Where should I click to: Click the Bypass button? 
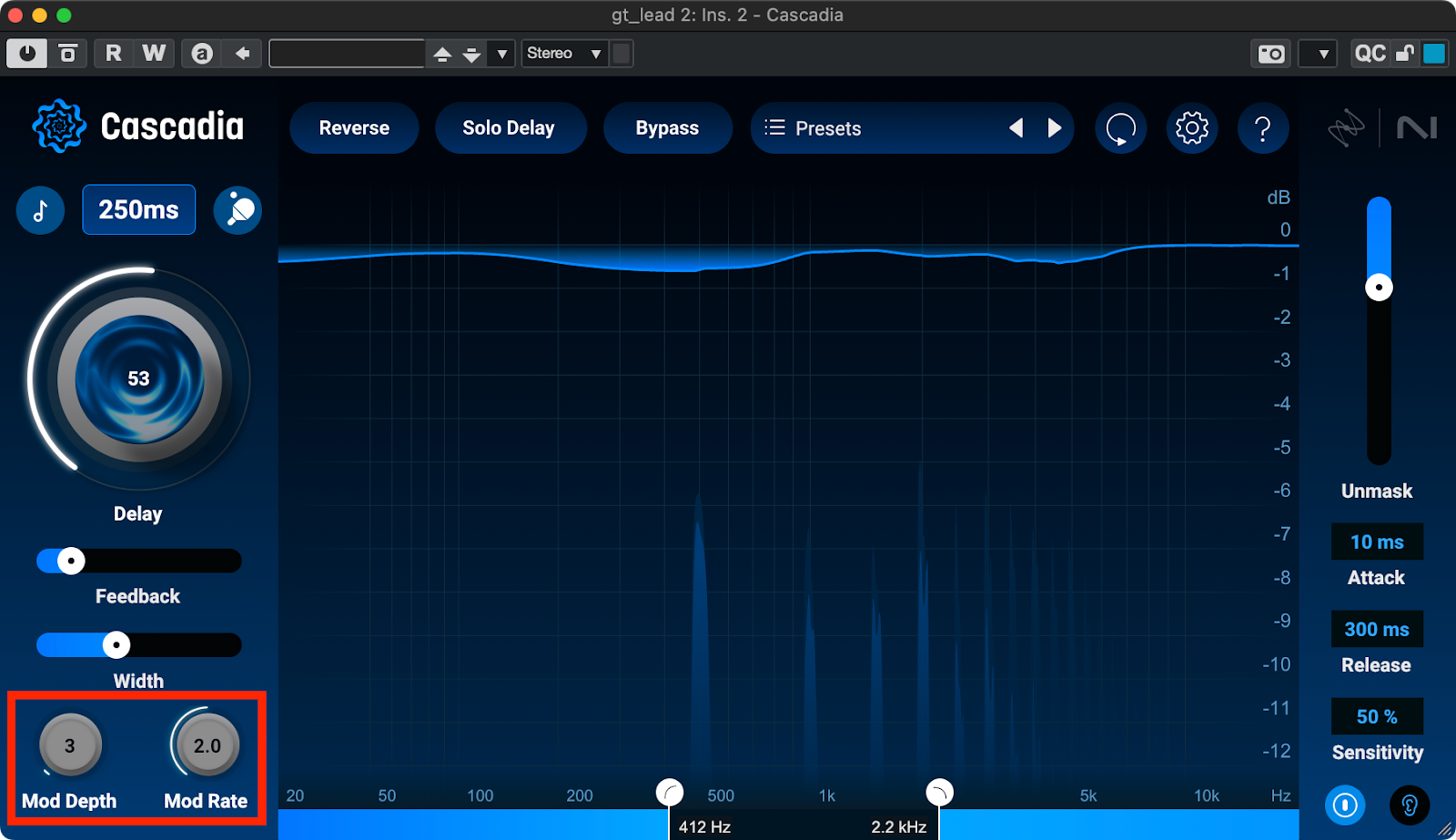[x=667, y=128]
